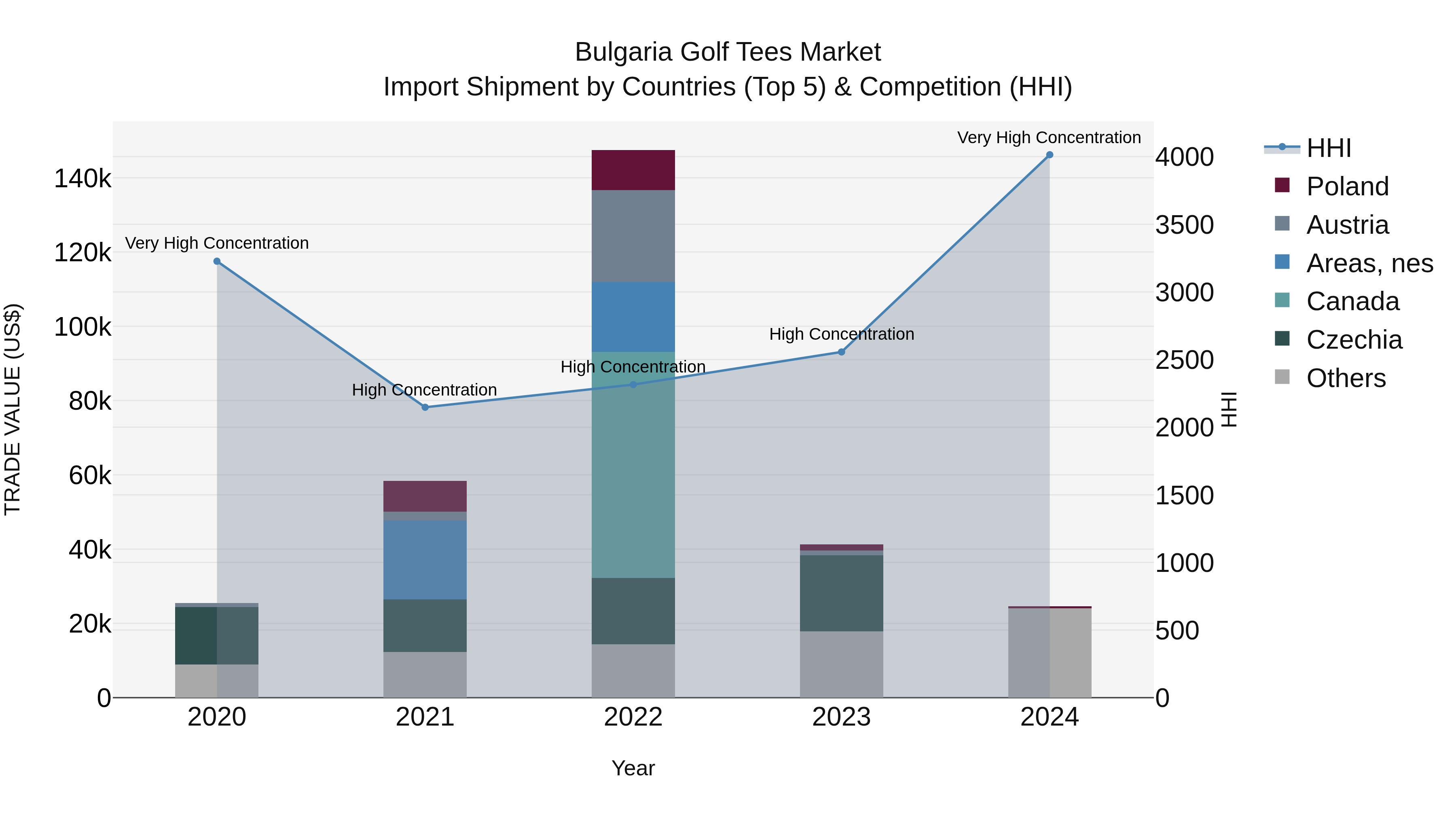Select the 2024 HHI data point
Screen dimensions: 1456x819
[x=1050, y=154]
